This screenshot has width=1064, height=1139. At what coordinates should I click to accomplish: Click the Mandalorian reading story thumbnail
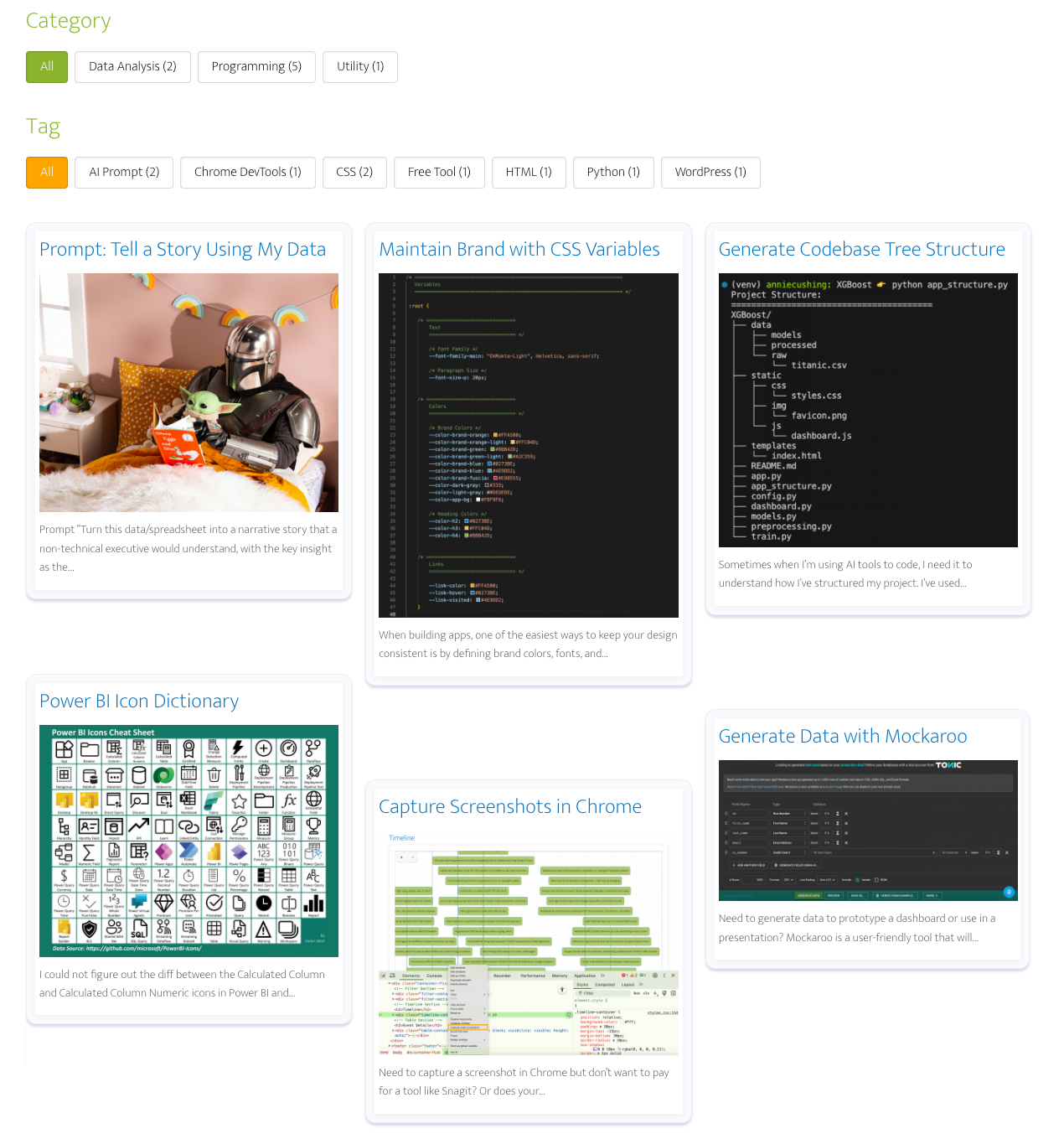189,392
